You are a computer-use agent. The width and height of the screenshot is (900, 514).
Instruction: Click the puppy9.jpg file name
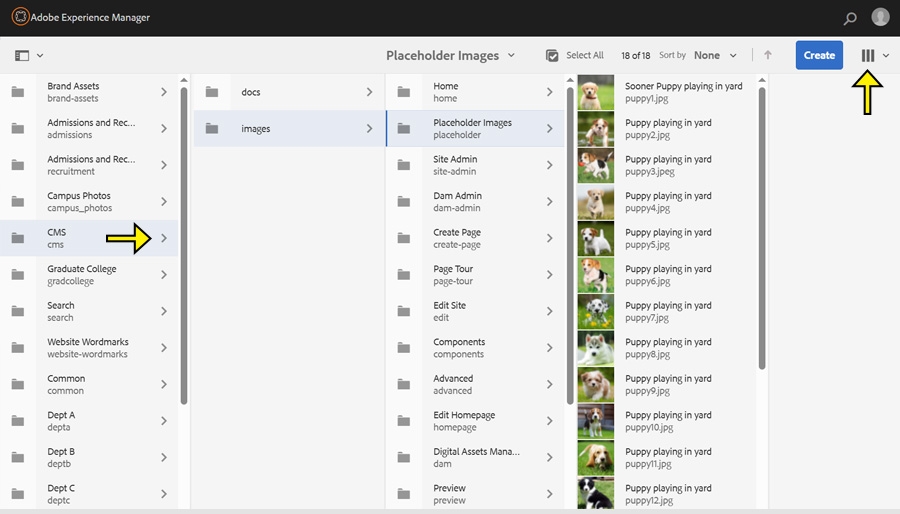click(647, 391)
